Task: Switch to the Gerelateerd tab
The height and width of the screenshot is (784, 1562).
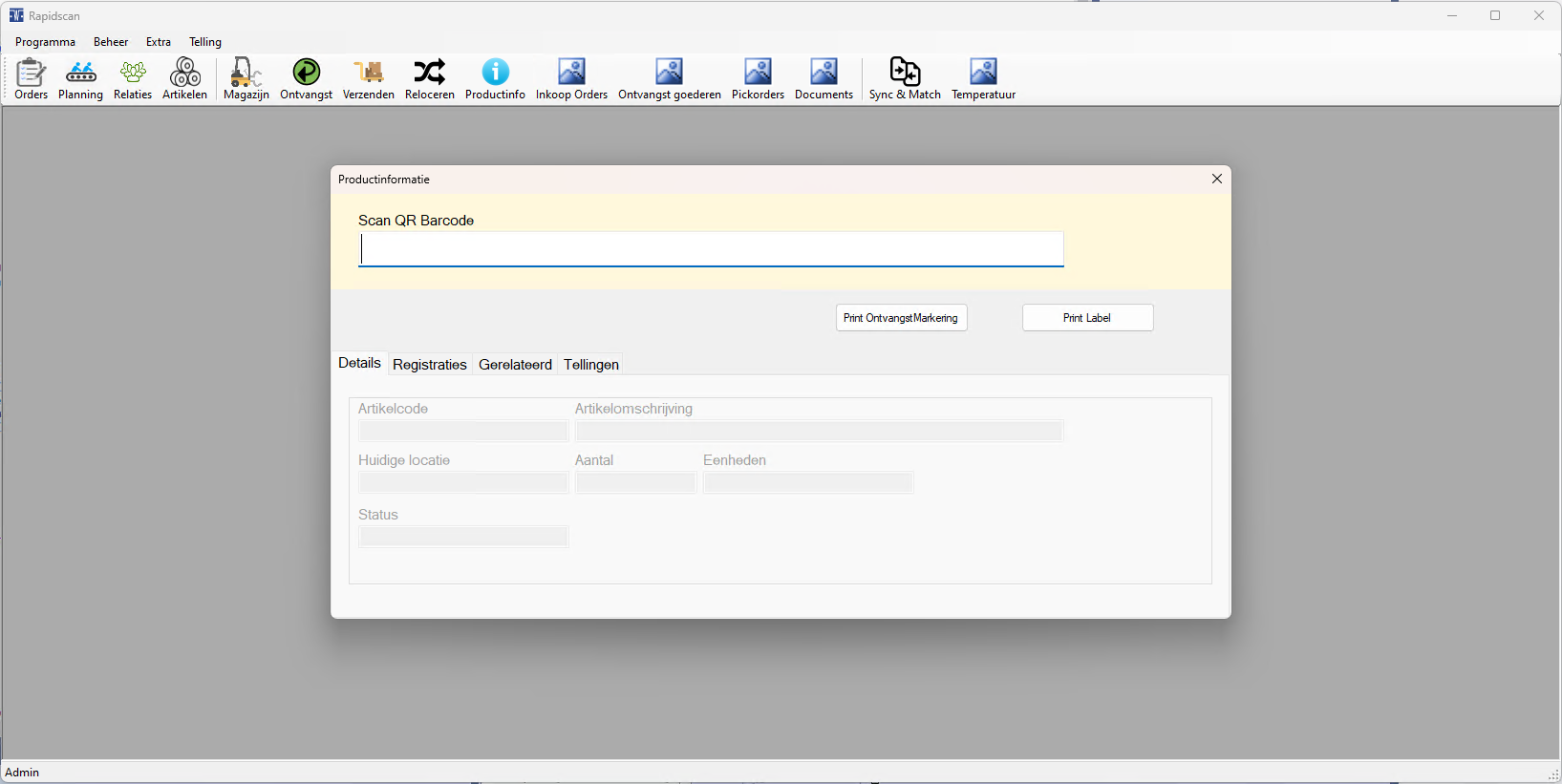Action: pyautogui.click(x=515, y=365)
